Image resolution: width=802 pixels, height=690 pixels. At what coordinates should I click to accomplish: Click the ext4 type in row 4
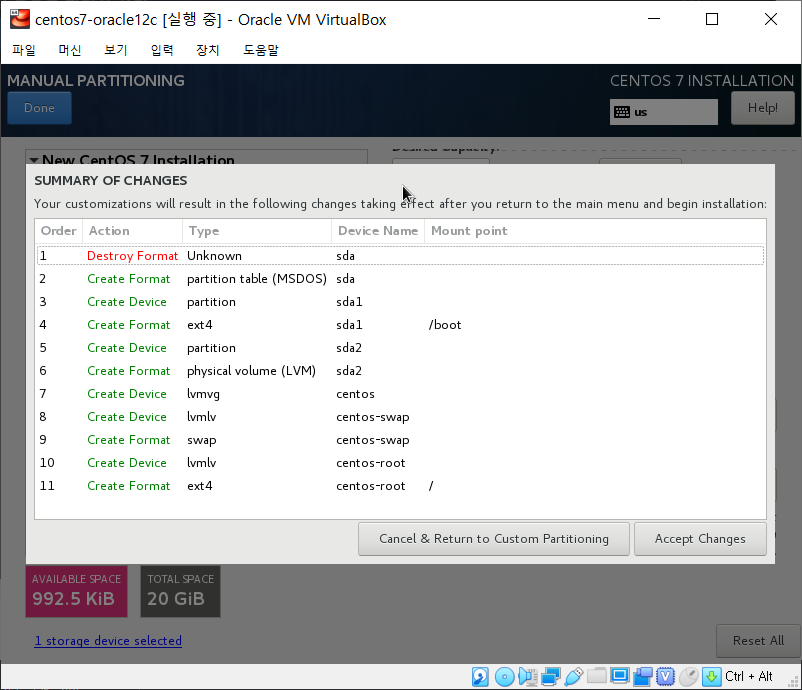click(199, 325)
